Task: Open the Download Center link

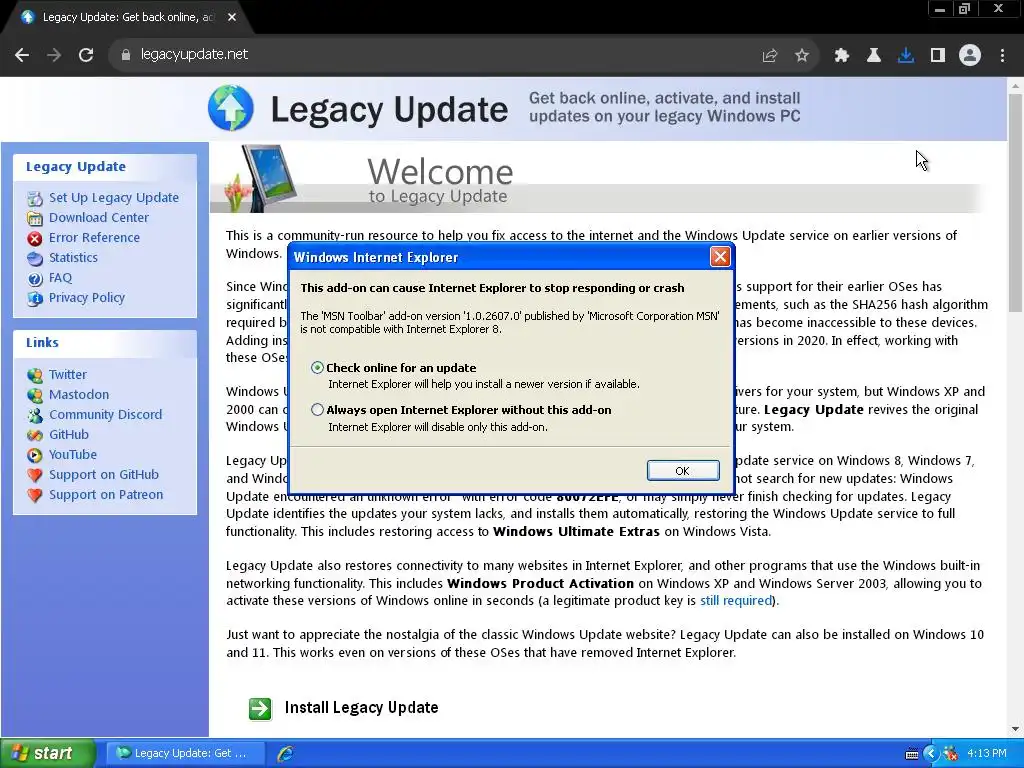Action: 99,217
